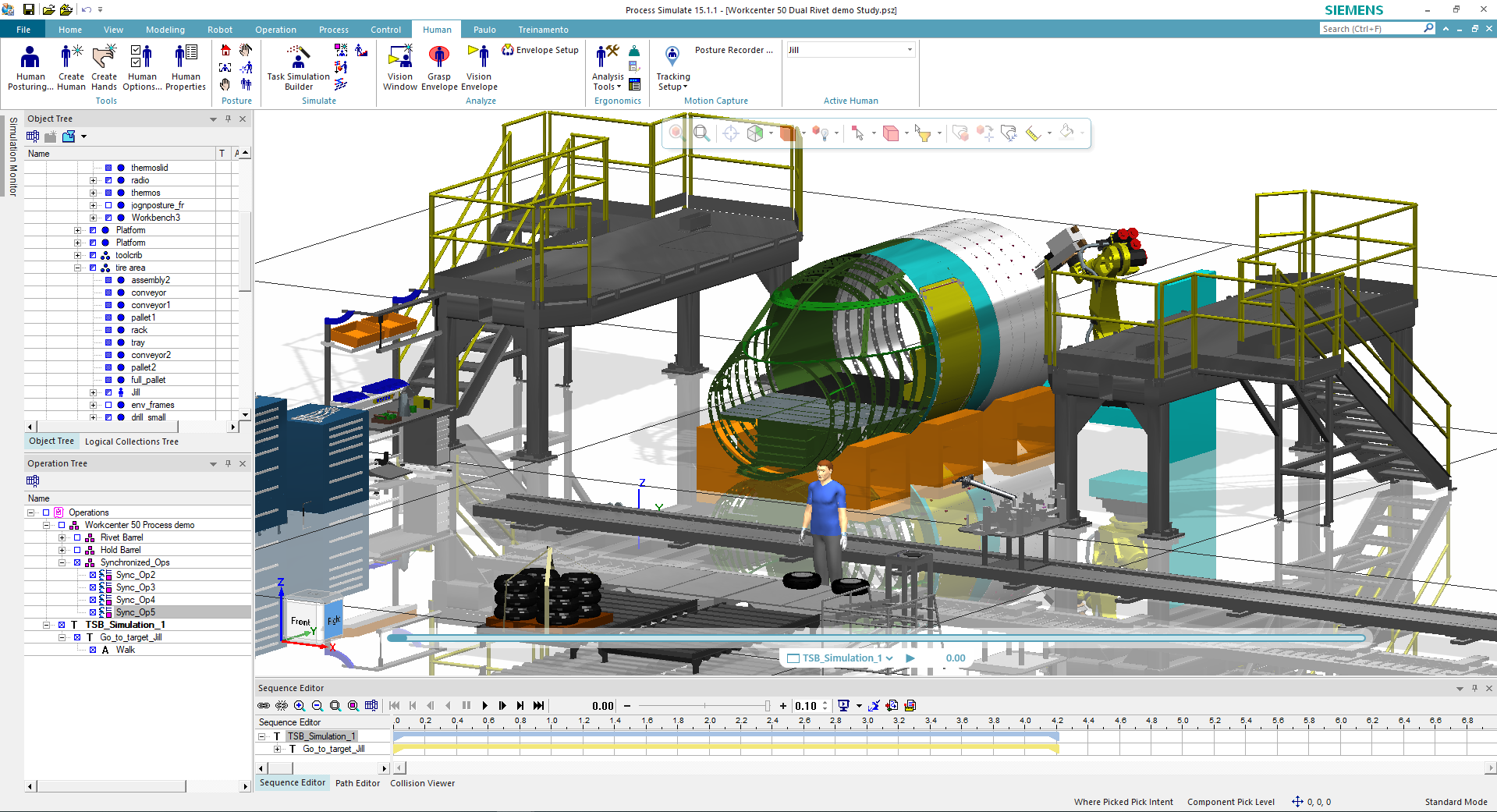
Task: Expand the Hold Barrel operation node
Action: tap(62, 550)
